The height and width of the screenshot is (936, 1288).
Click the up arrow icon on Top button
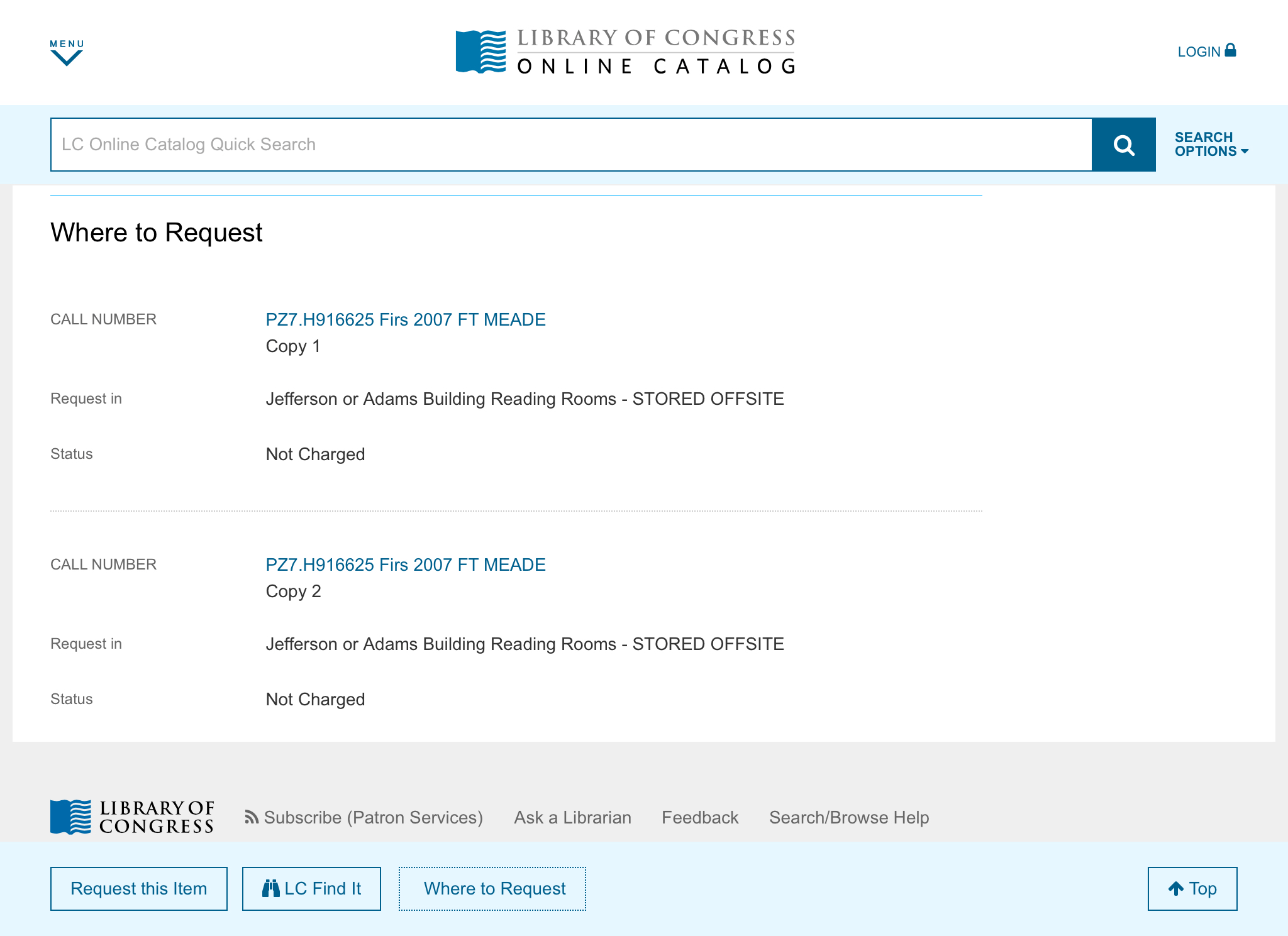tap(1175, 888)
